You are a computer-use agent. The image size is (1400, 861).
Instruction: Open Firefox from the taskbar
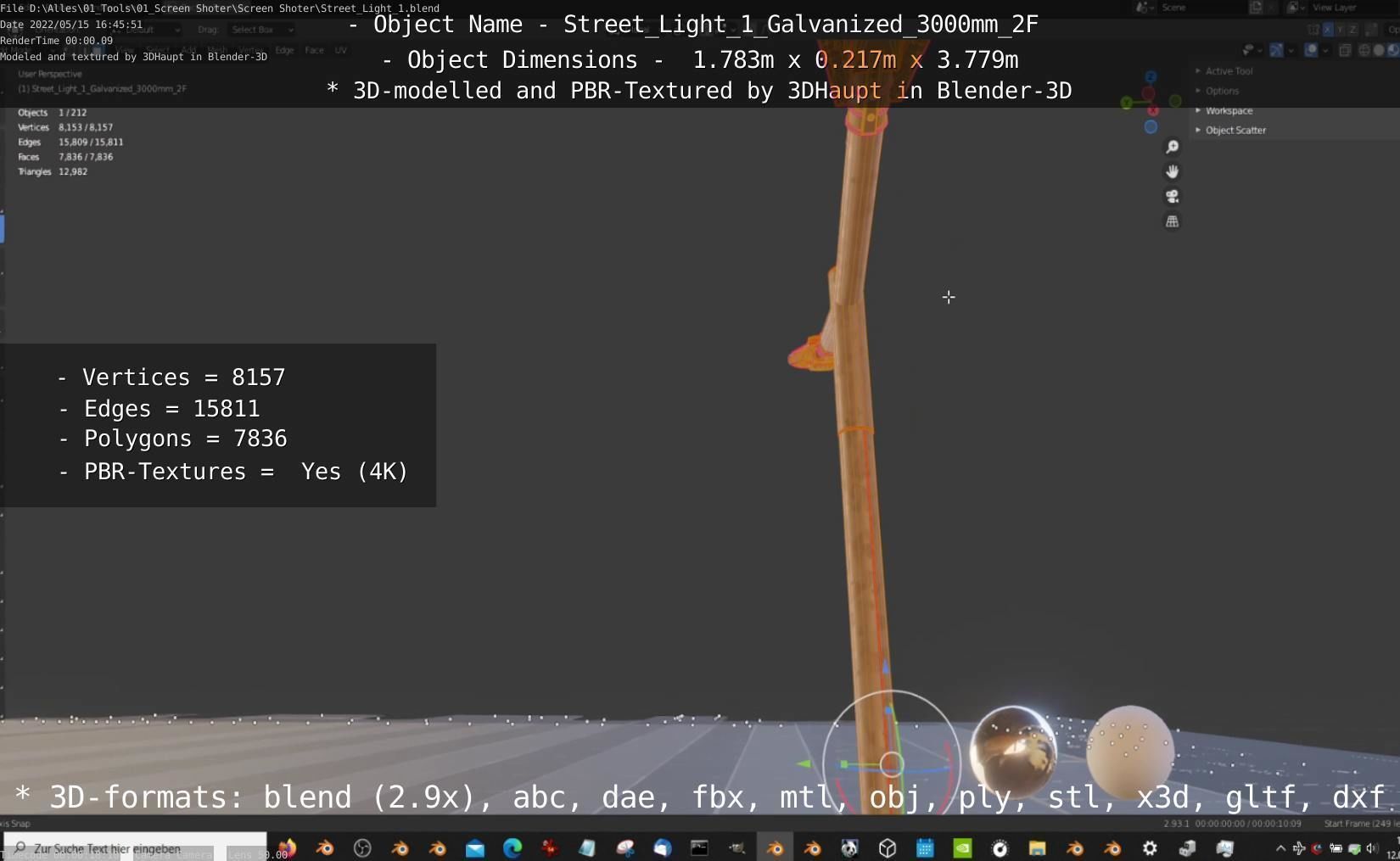click(287, 847)
